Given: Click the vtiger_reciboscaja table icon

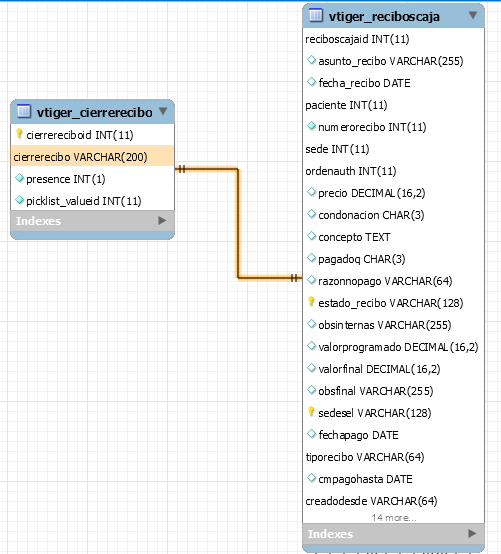Looking at the screenshot, I should click(x=316, y=15).
